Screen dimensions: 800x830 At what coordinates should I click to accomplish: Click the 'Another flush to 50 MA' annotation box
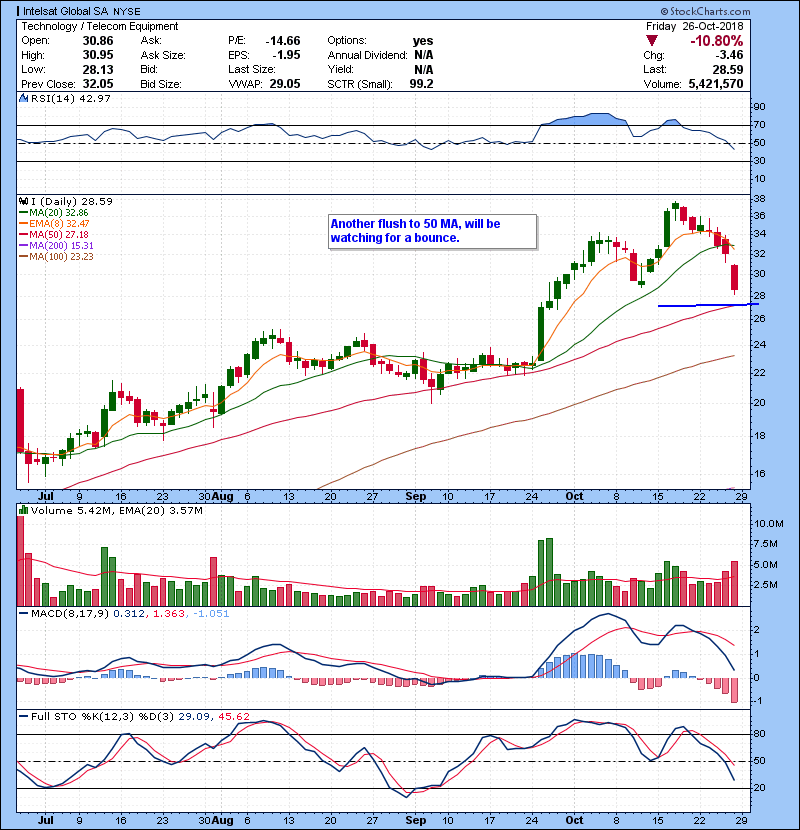pos(433,231)
